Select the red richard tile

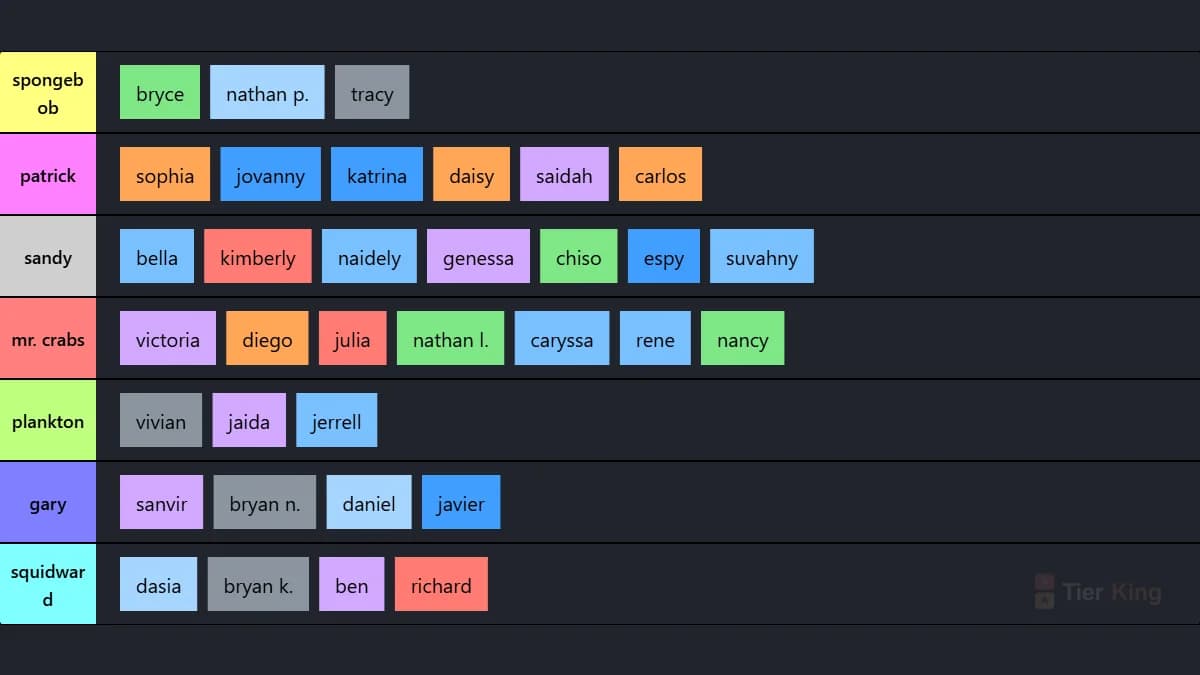coord(441,585)
